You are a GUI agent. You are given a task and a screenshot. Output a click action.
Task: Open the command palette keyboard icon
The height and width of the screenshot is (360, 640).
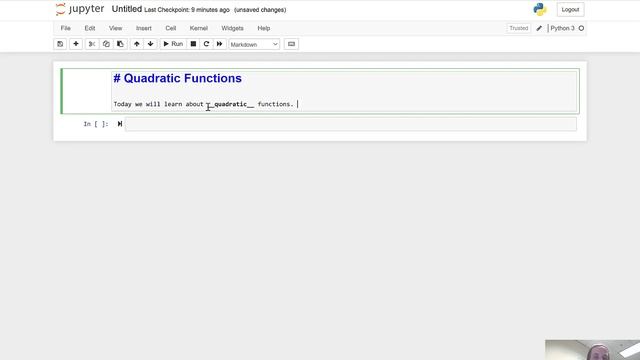pos(291,44)
